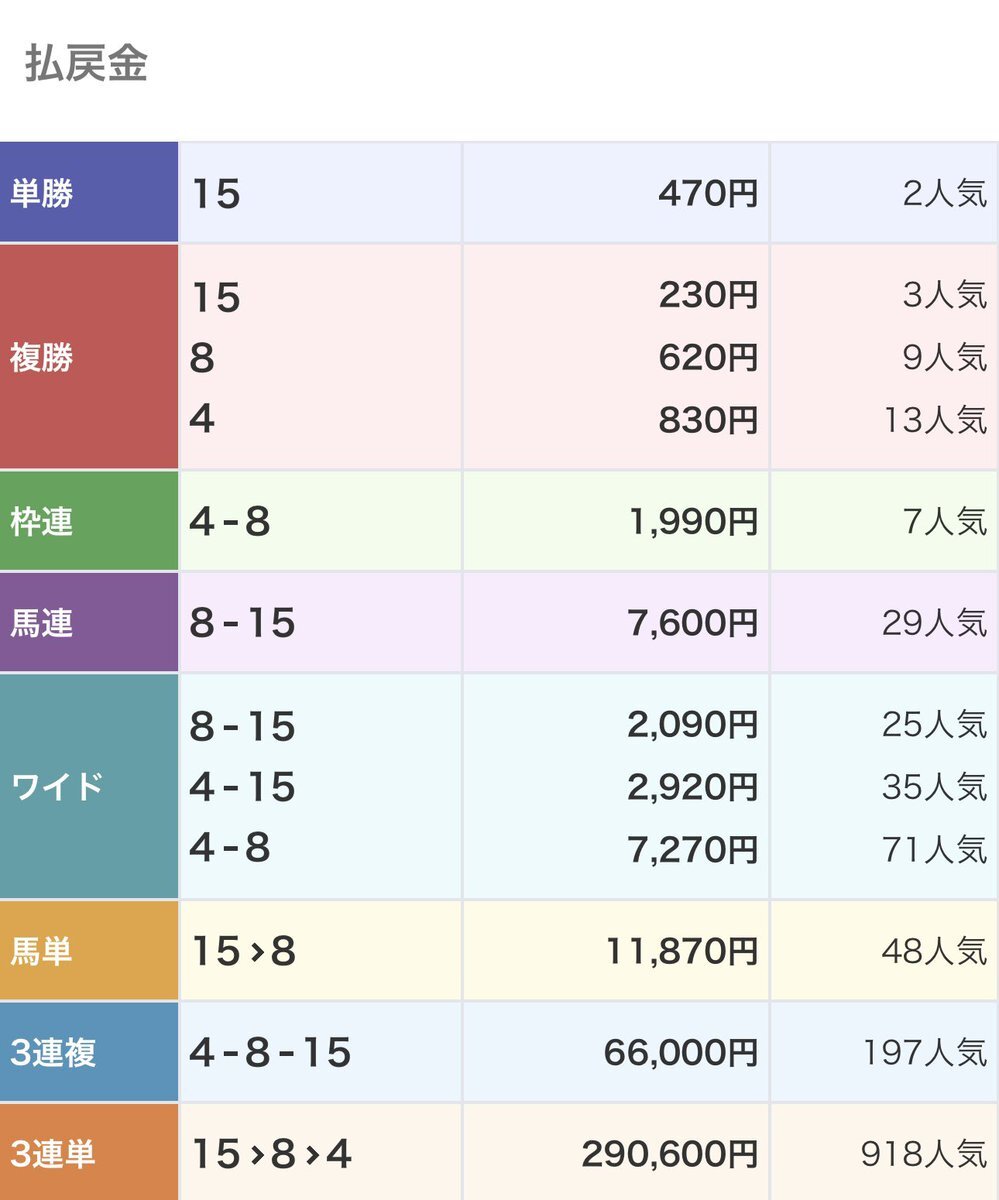This screenshot has width=999, height=1200.
Task: Click the 11,870円 exacta payout
Action: [681, 951]
